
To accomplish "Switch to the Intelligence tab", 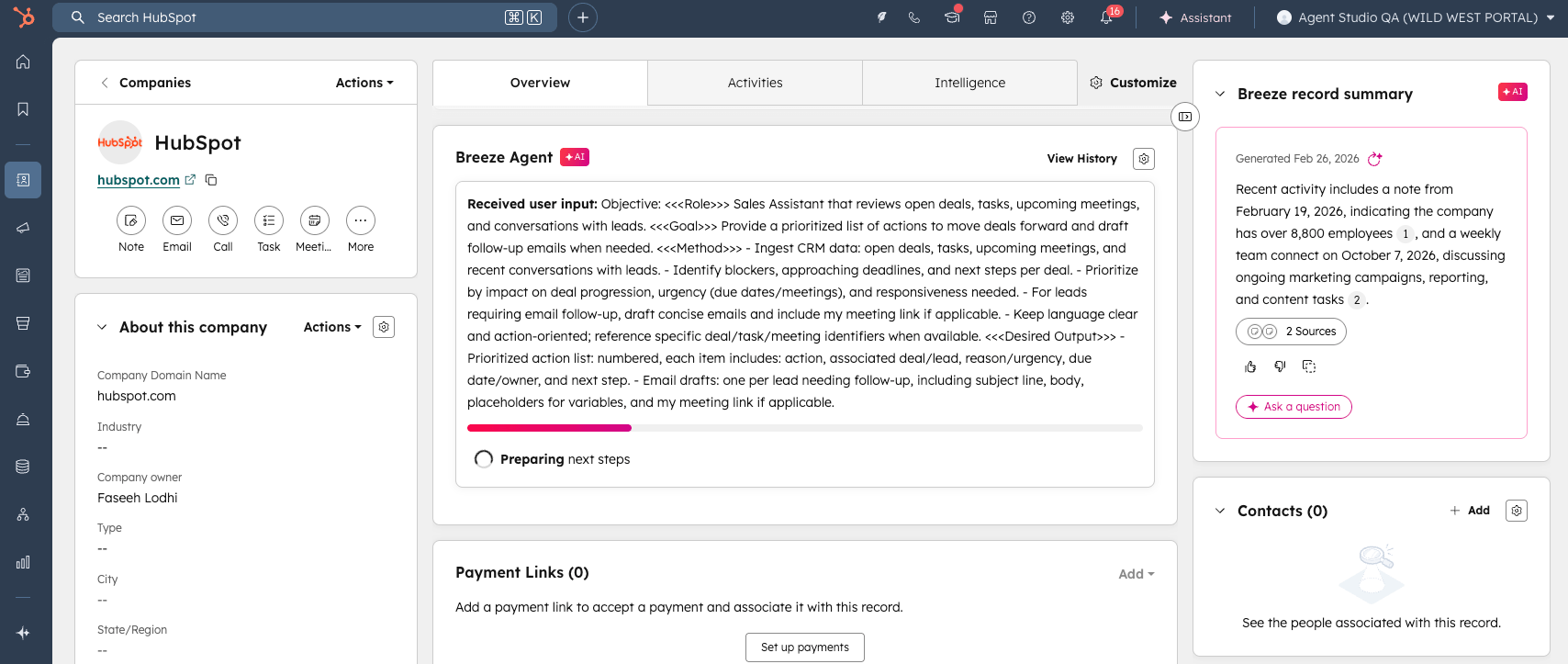I will [969, 83].
